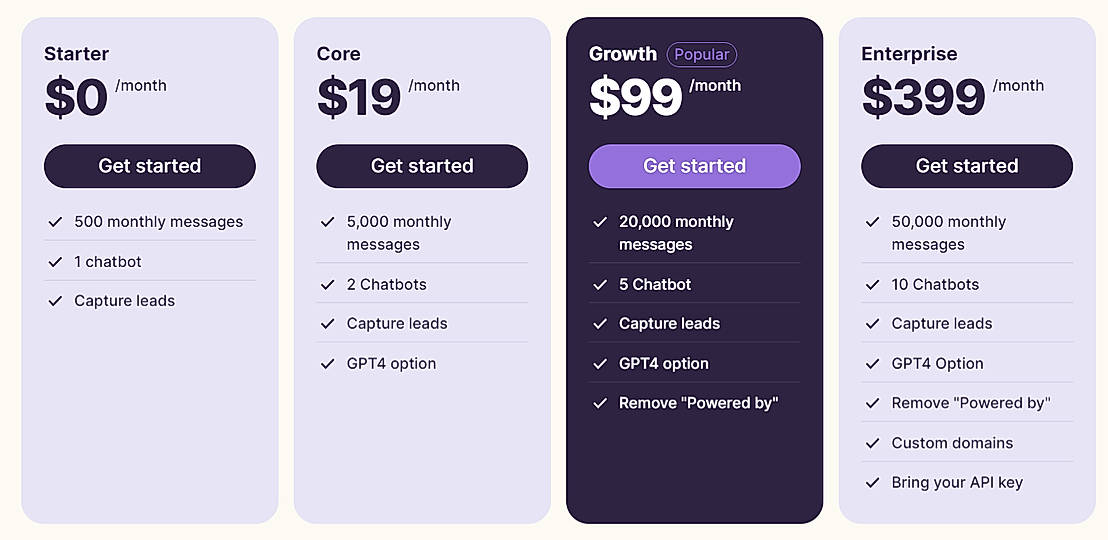Click the 5 Chatbot feature text
The height and width of the screenshot is (540, 1108).
click(x=655, y=285)
